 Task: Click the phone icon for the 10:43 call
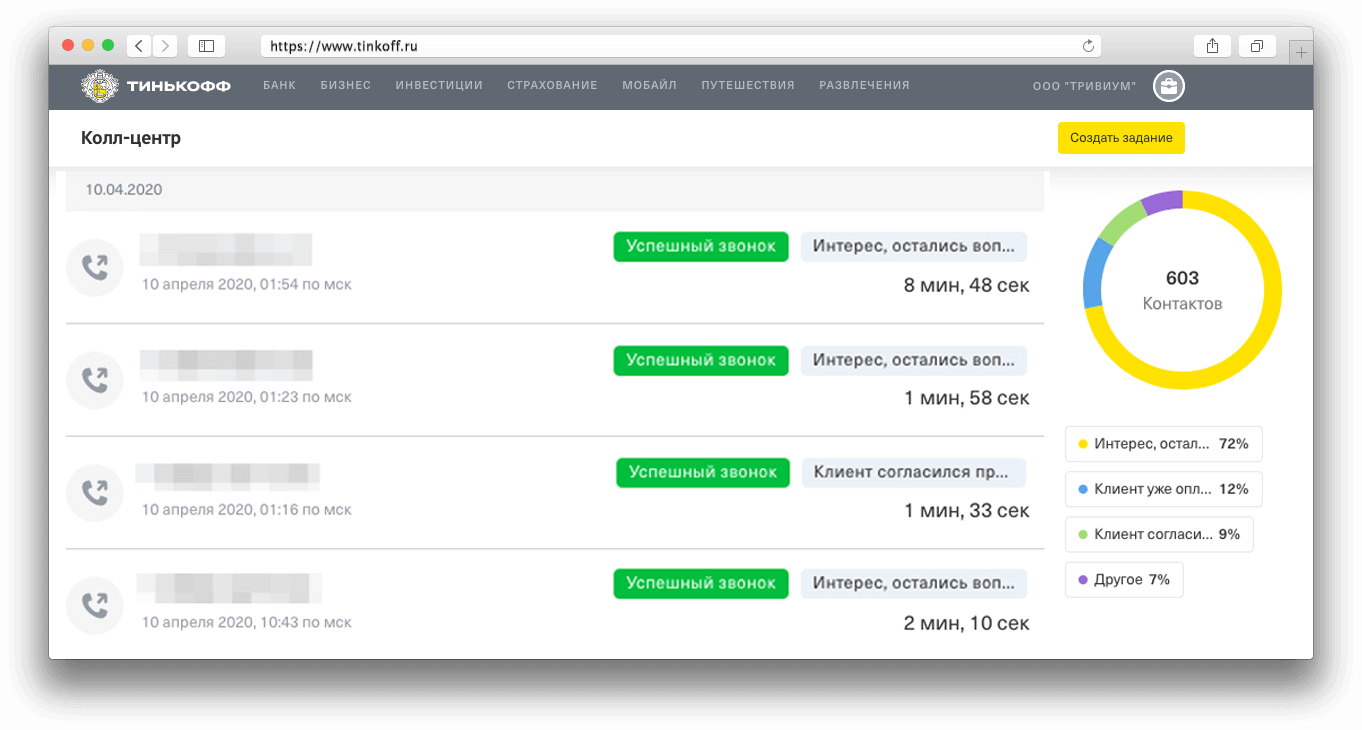click(x=95, y=604)
